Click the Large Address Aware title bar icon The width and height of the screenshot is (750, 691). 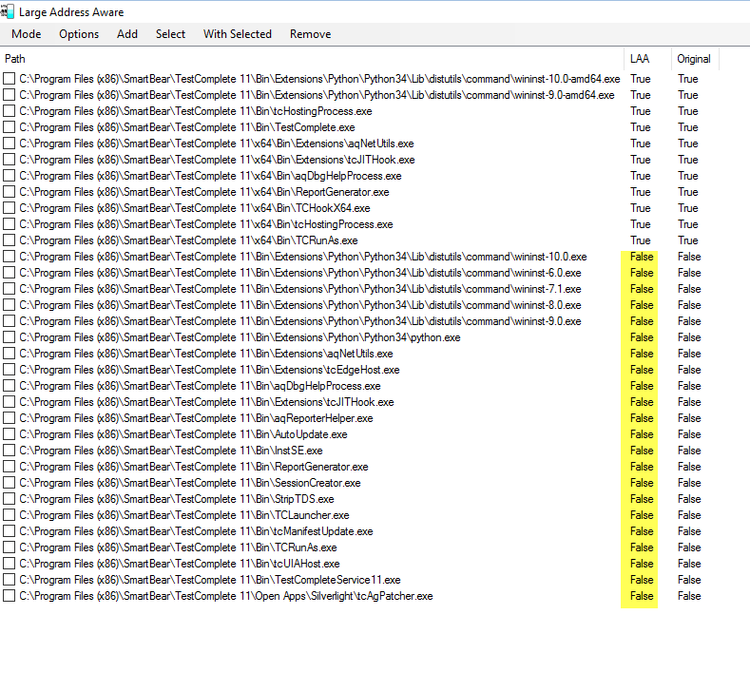click(x=8, y=10)
